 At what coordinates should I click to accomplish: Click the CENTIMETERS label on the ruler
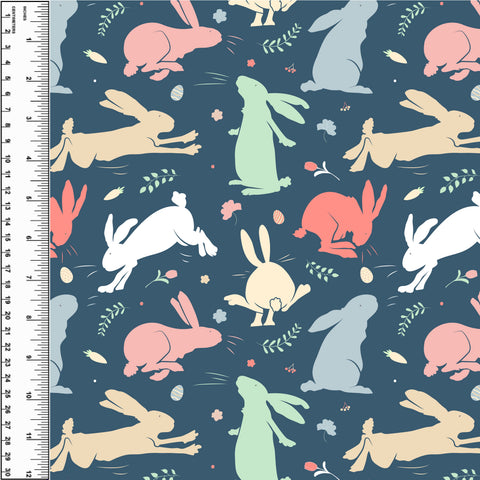[x=14, y=20]
